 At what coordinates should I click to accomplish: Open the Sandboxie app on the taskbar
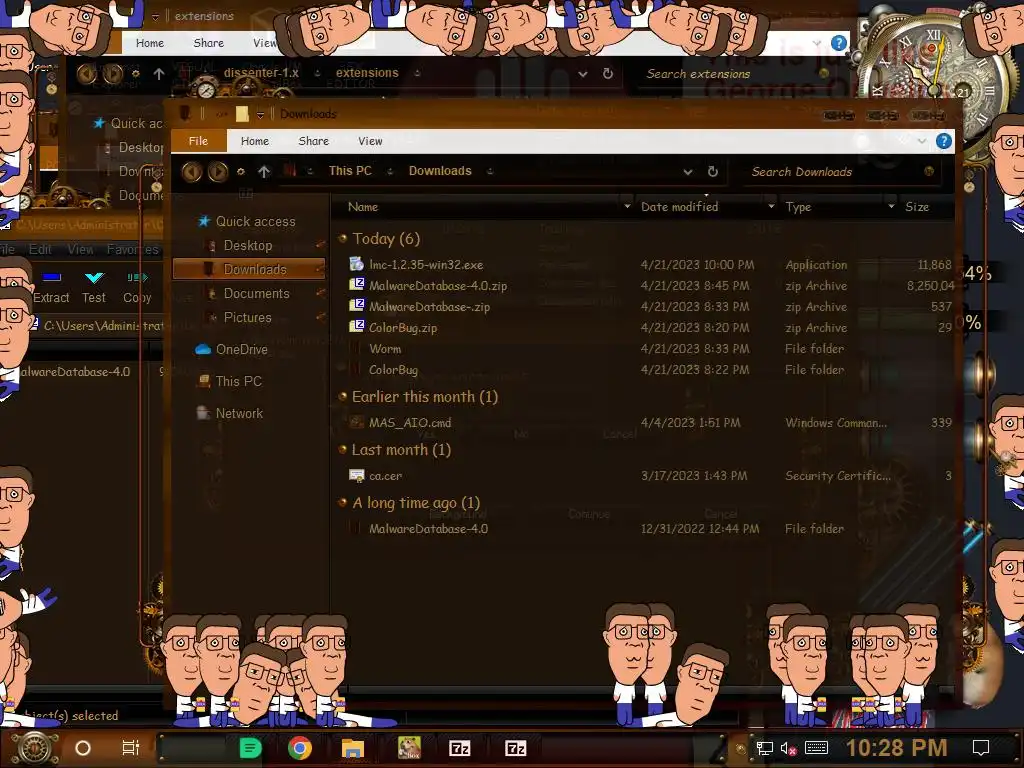coord(409,748)
